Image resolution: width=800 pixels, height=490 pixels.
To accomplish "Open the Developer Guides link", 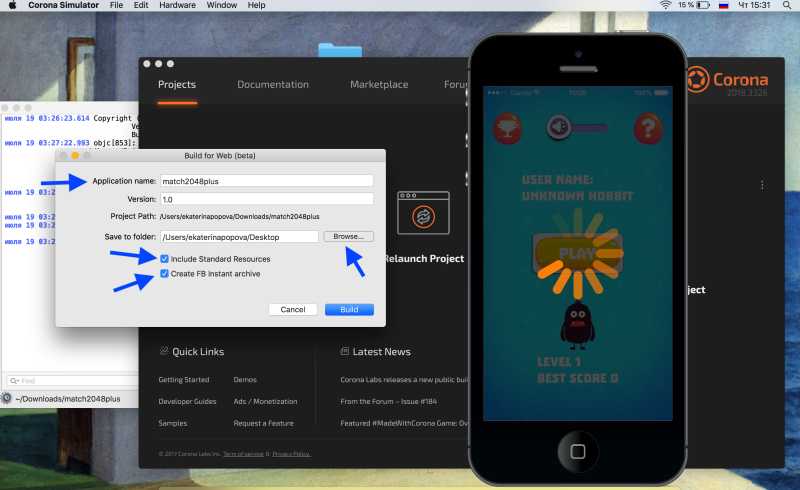I will [x=187, y=402].
